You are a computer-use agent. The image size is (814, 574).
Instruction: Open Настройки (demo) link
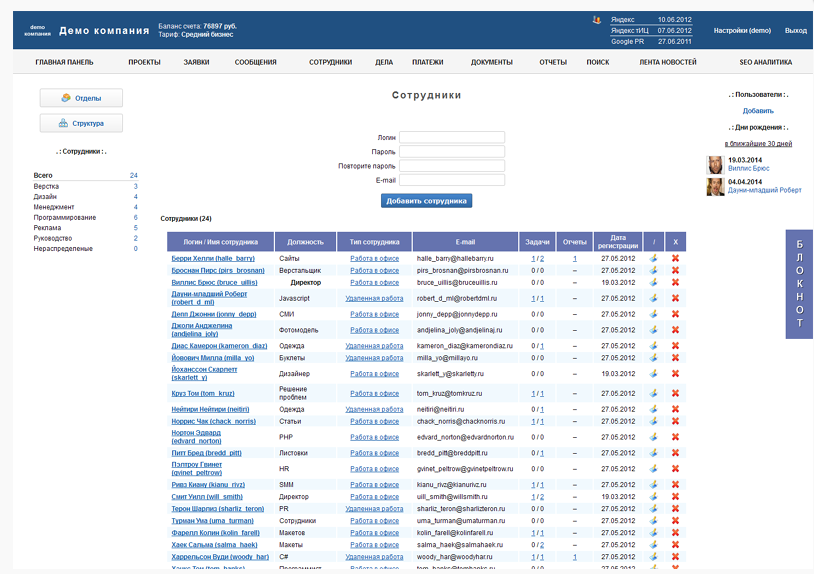click(x=742, y=31)
